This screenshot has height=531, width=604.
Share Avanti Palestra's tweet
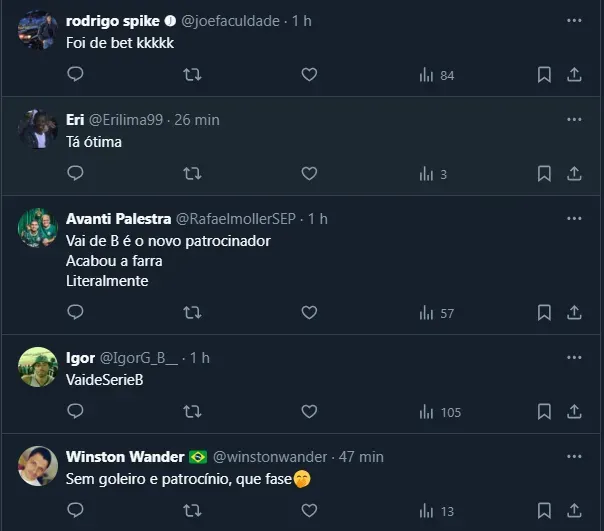(x=575, y=313)
